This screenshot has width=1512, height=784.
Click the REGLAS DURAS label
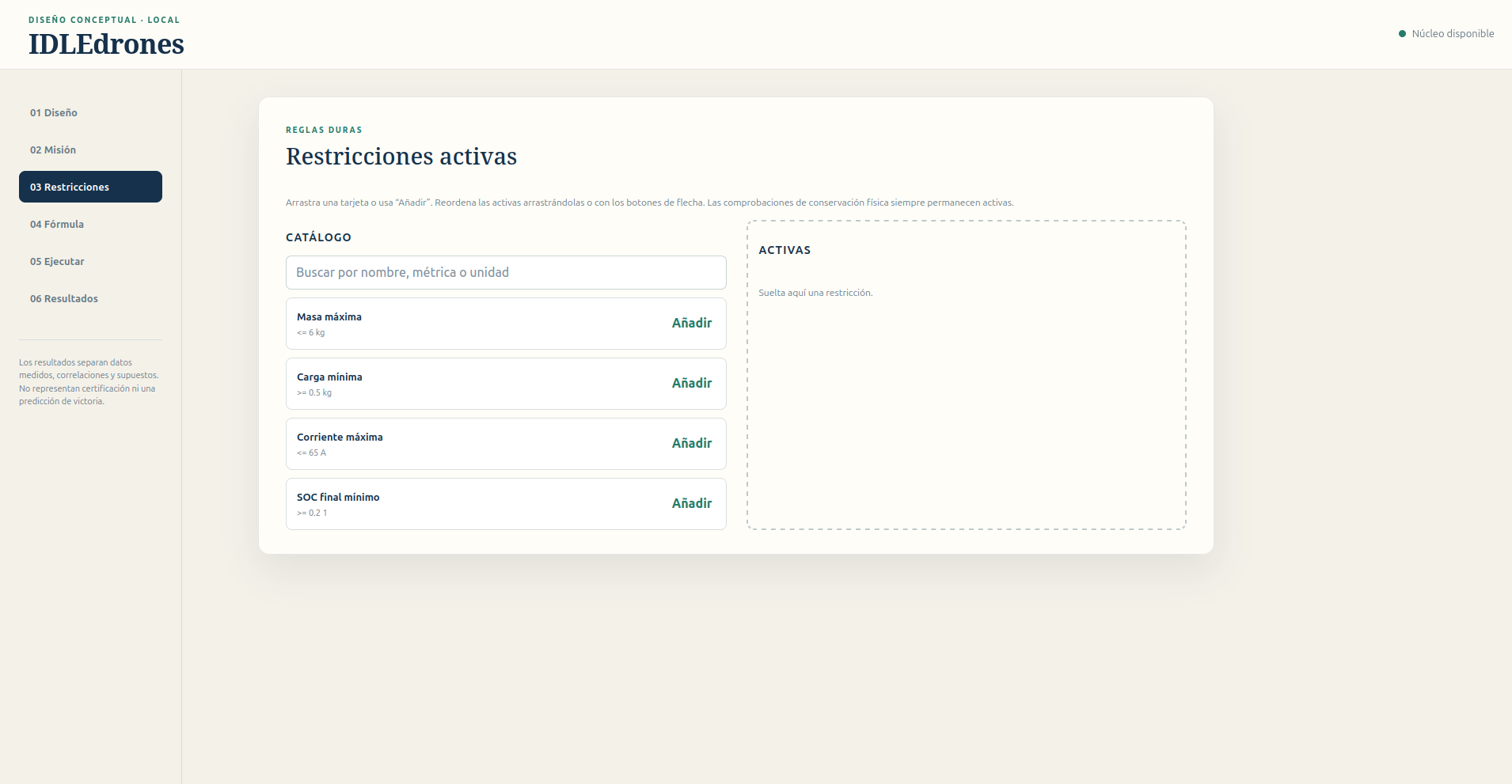click(x=324, y=130)
